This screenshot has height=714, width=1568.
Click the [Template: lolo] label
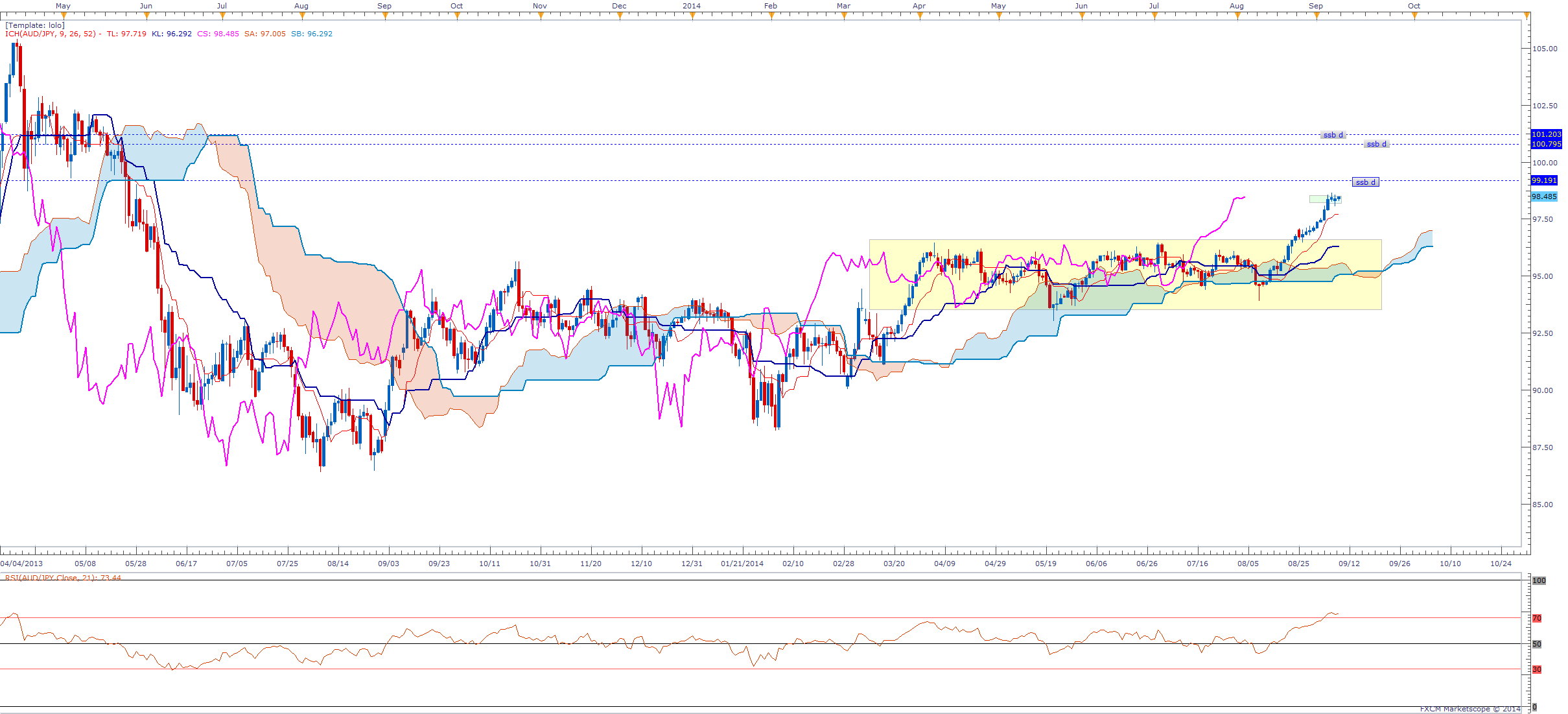35,25
